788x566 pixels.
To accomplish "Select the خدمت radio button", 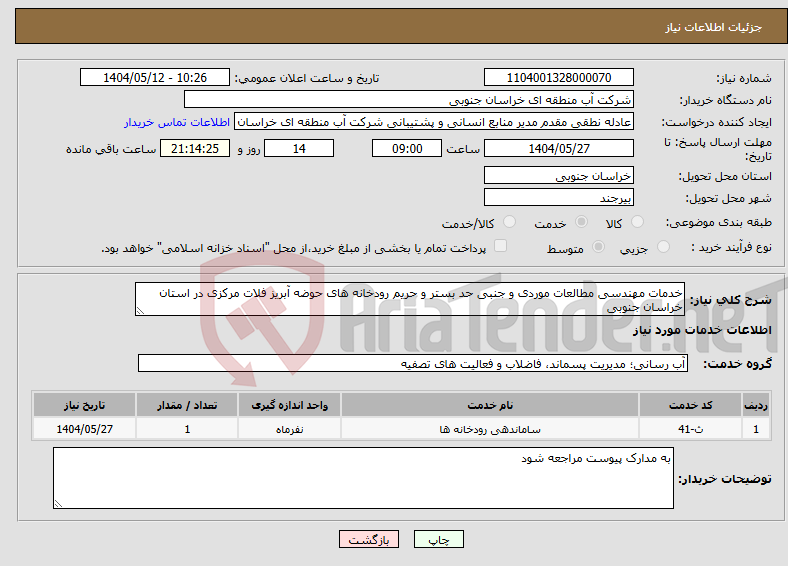I will tap(581, 222).
